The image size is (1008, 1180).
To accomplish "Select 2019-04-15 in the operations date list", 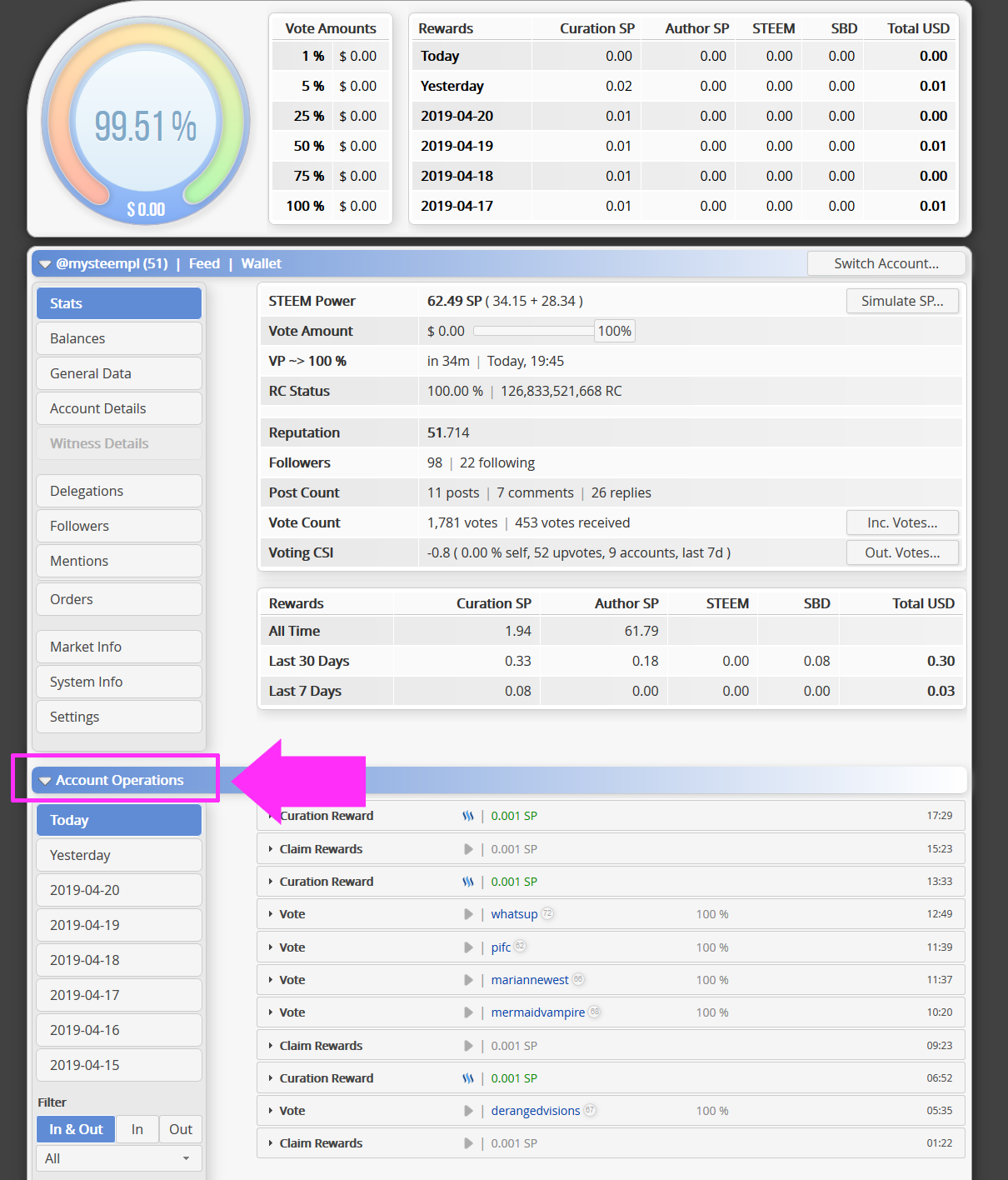I will pyautogui.click(x=119, y=1065).
